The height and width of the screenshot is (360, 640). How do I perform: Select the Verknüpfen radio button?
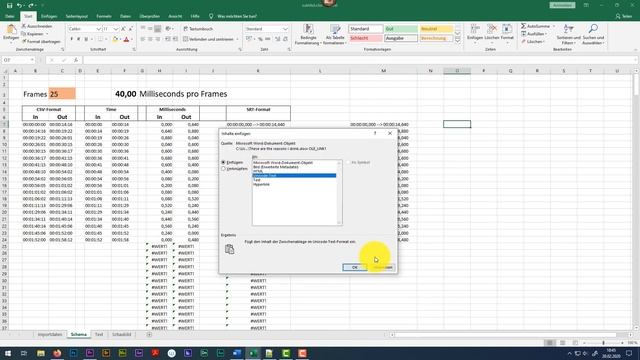click(223, 168)
